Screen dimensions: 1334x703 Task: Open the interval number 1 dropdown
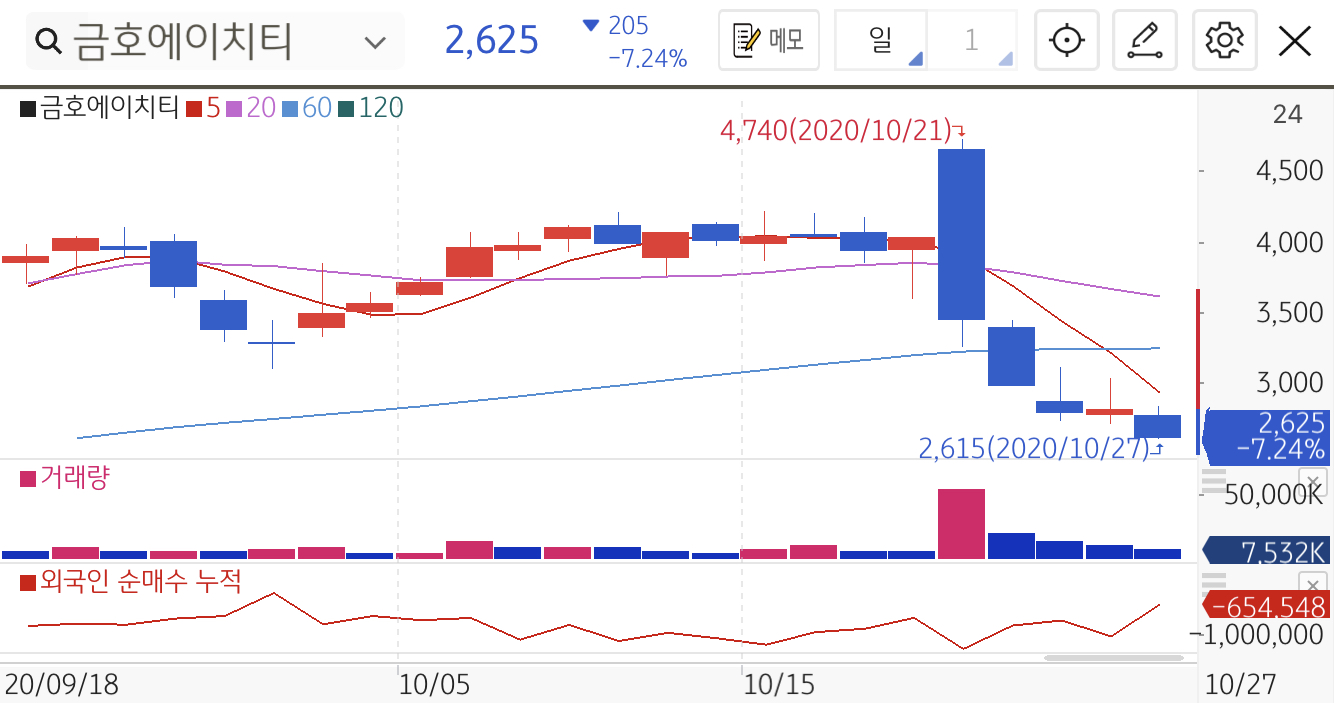point(972,40)
